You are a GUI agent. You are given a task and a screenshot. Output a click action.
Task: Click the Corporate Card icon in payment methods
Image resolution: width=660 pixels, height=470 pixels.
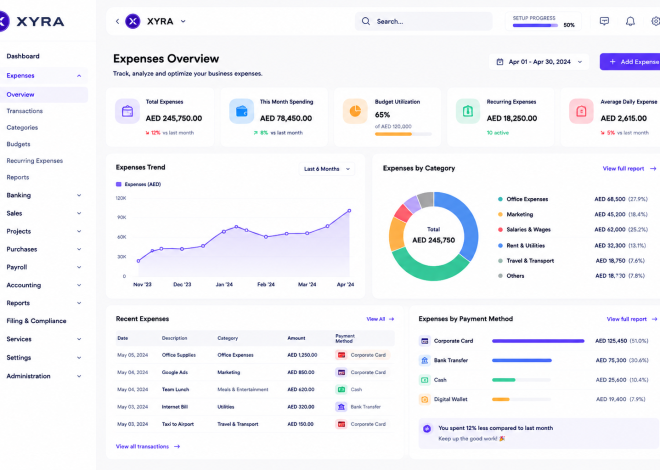(x=425, y=341)
